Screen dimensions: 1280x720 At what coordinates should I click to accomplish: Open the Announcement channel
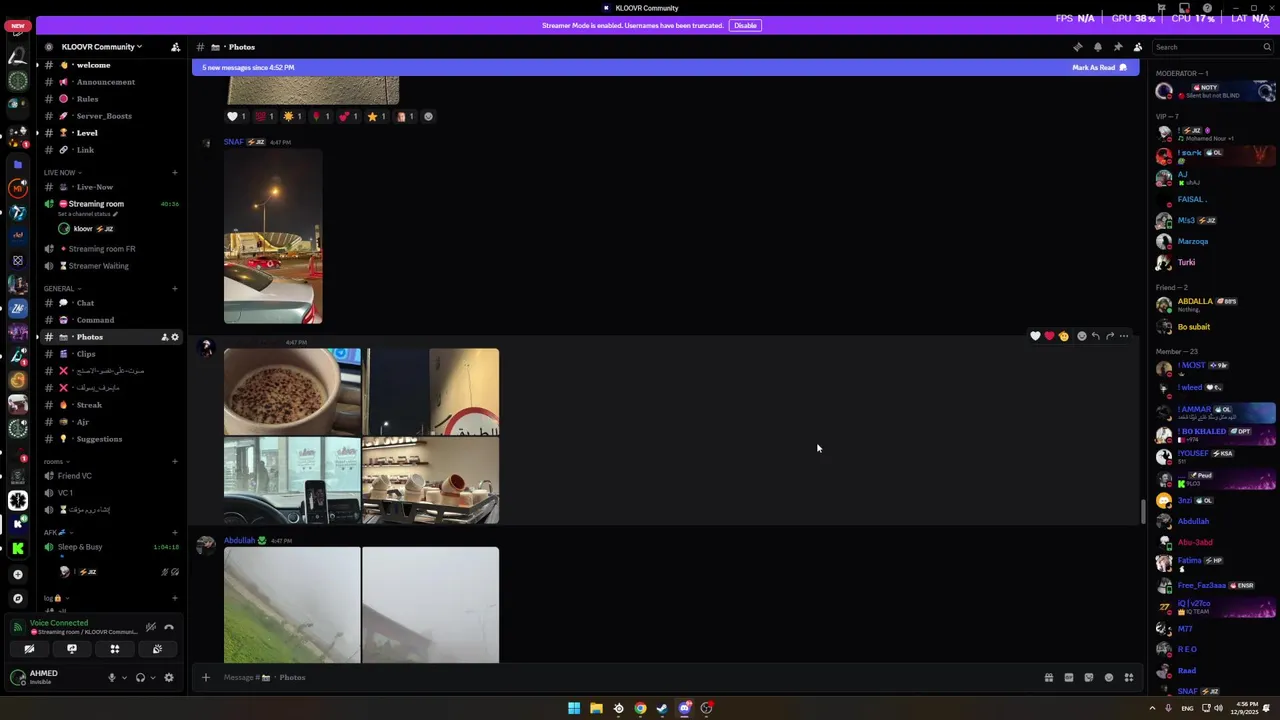pos(105,82)
